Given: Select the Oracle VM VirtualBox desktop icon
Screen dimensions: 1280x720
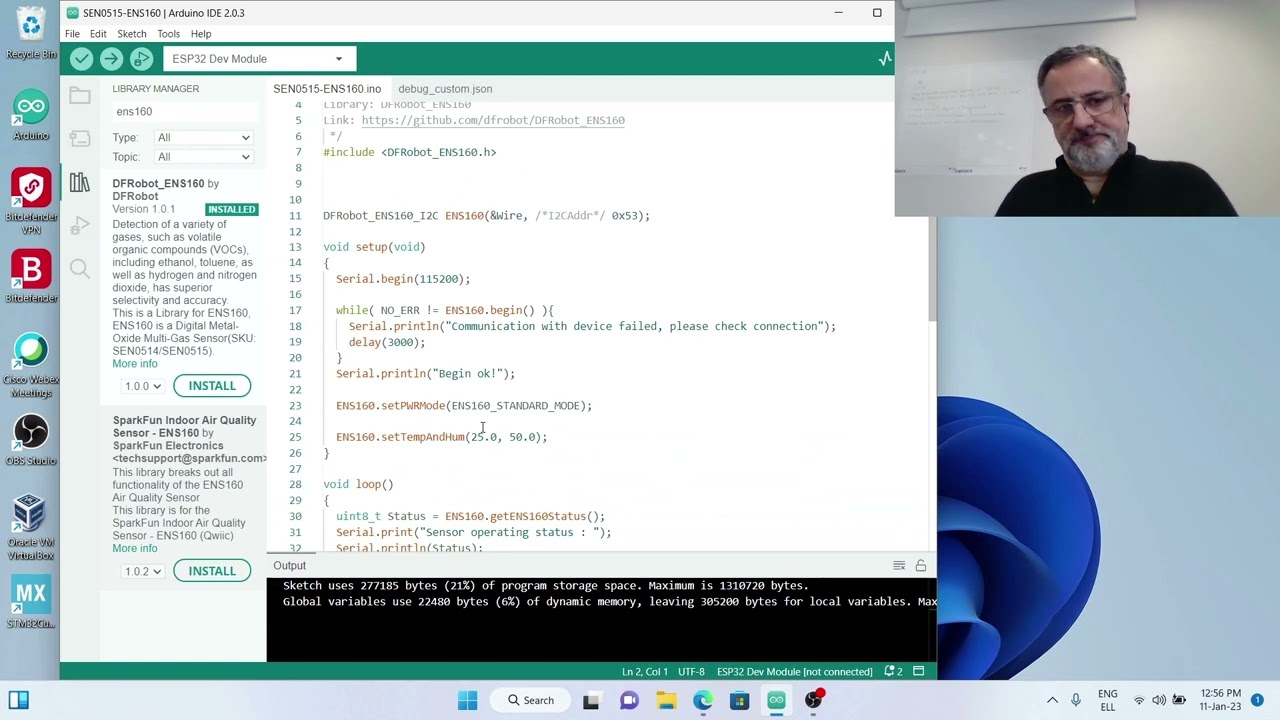Looking at the screenshot, I should [x=31, y=527].
